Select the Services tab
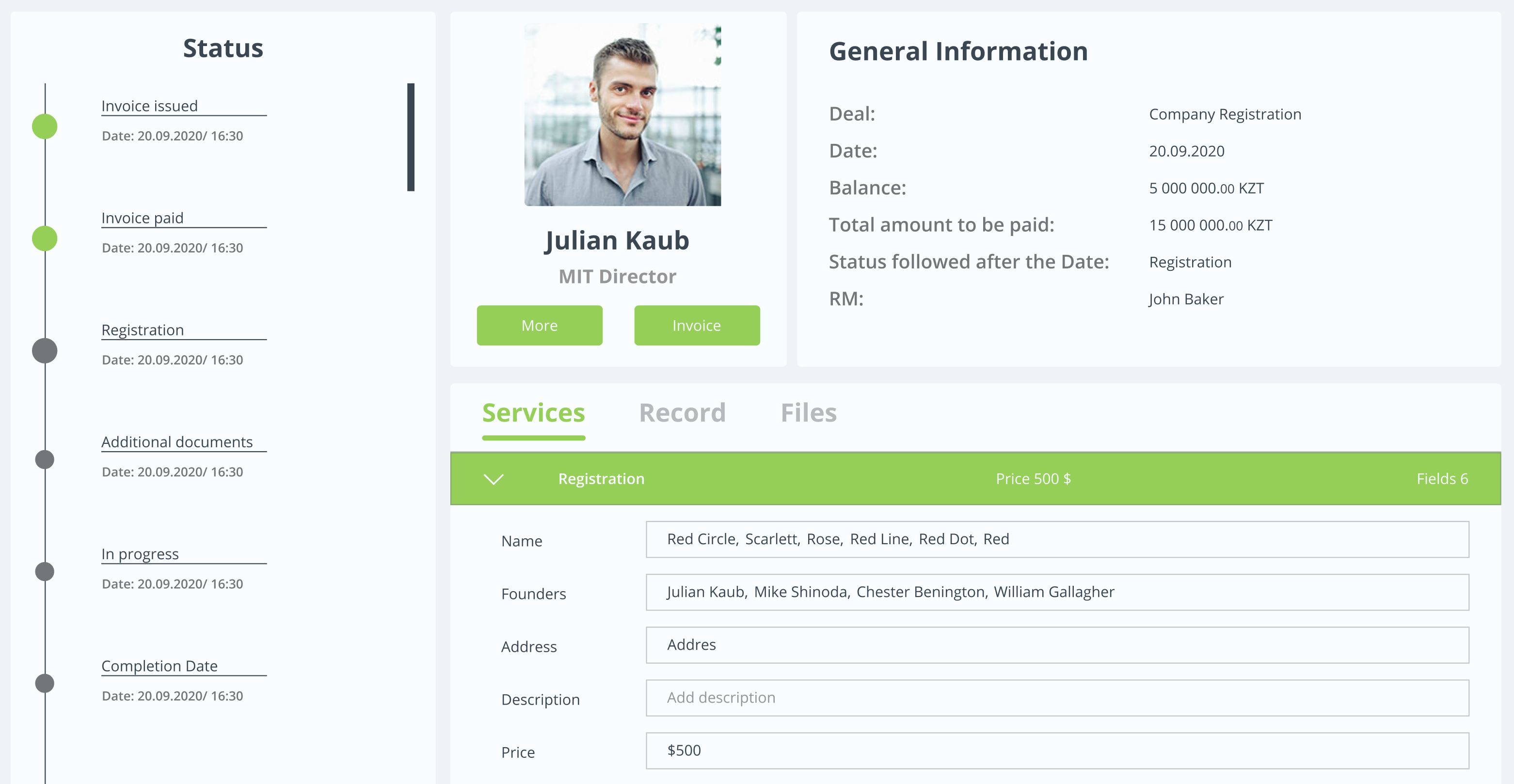Screen dimensions: 1514x784 tap(533, 413)
